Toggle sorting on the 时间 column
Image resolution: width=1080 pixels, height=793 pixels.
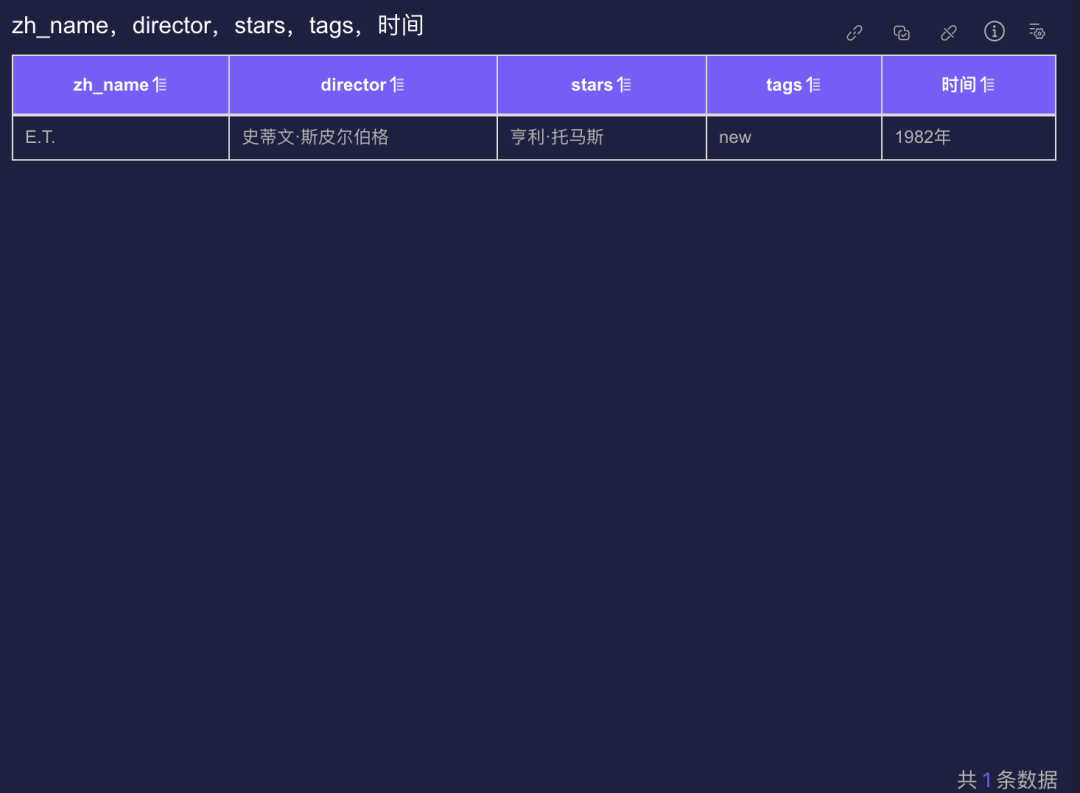pos(989,84)
